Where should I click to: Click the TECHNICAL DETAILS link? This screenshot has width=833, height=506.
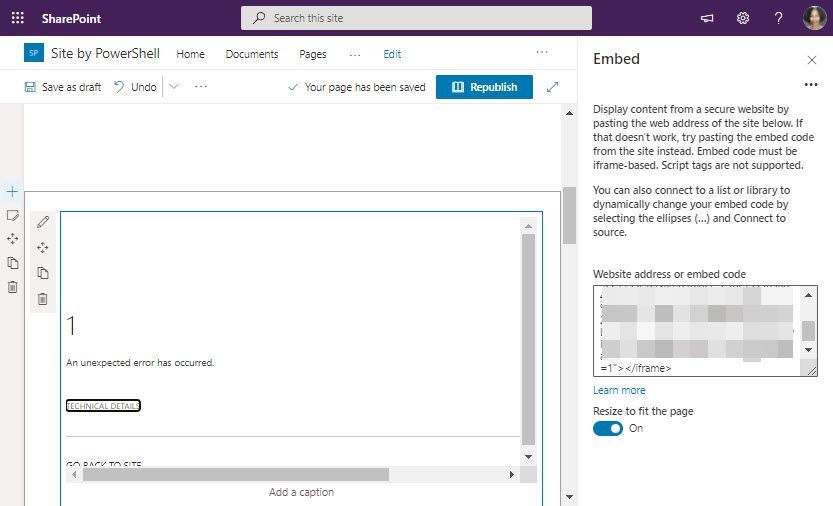click(103, 406)
